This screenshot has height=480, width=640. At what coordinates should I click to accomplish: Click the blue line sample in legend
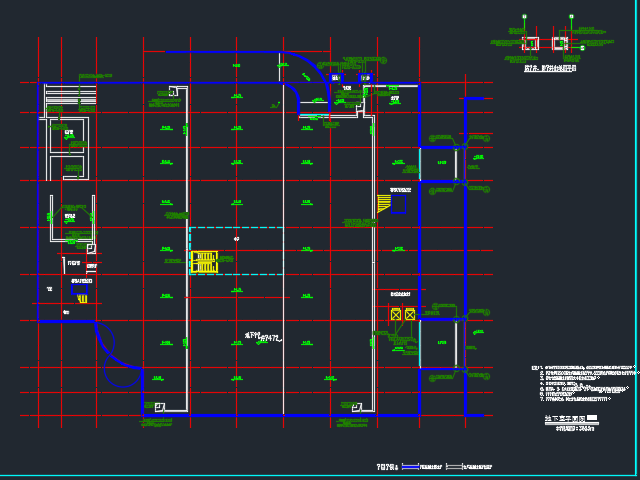[411, 467]
